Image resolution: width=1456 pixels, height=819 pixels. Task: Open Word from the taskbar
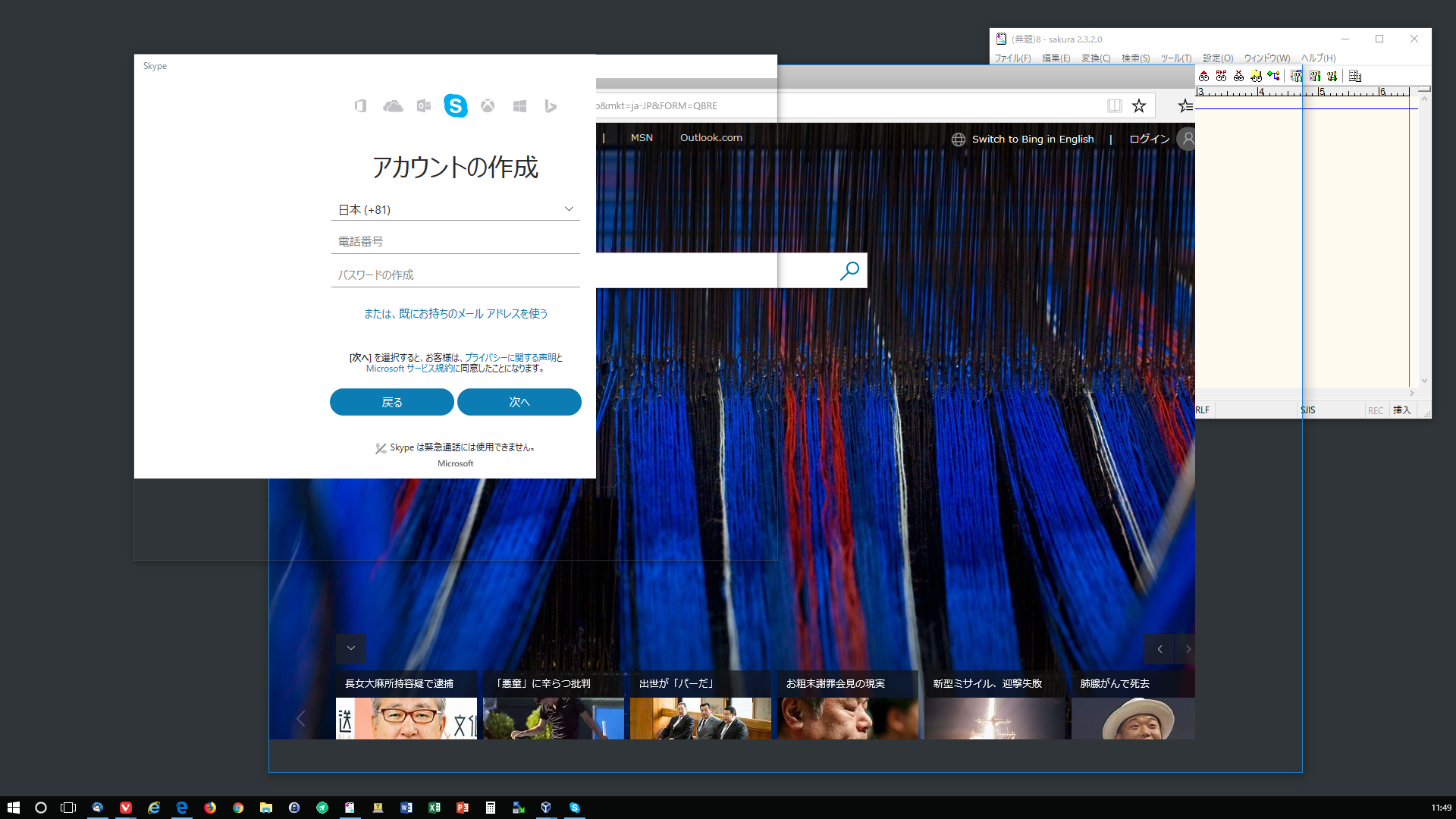pos(406,808)
